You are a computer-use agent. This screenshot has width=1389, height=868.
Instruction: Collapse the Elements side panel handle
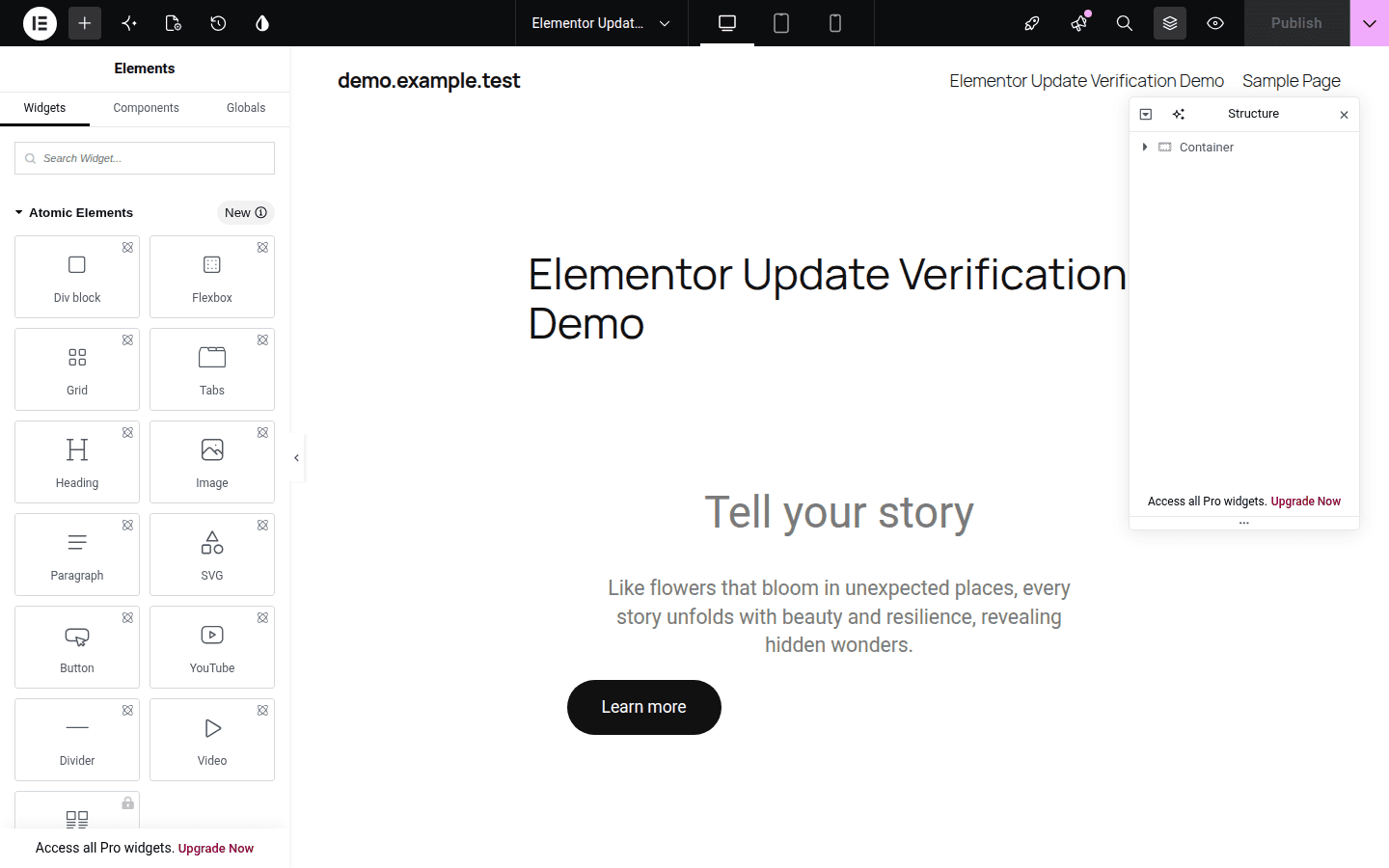click(x=297, y=458)
